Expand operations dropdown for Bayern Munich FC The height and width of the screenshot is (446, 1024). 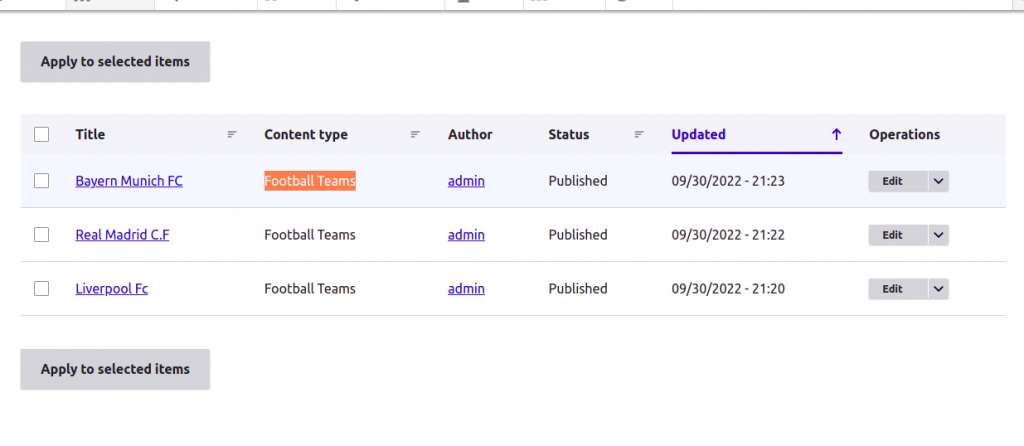pyautogui.click(x=938, y=182)
